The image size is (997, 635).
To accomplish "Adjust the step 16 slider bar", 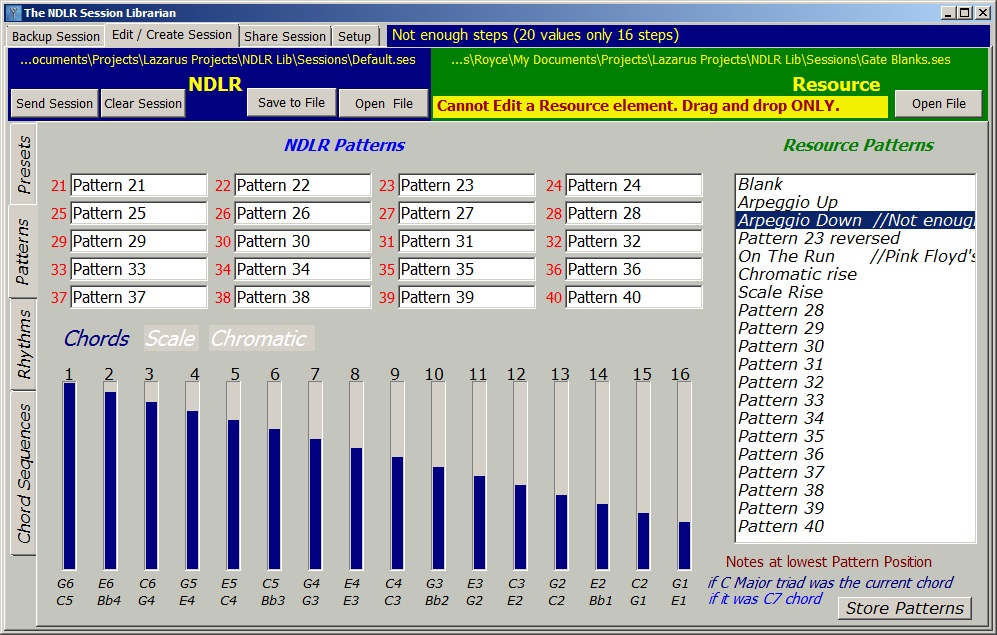I will pyautogui.click(x=684, y=476).
